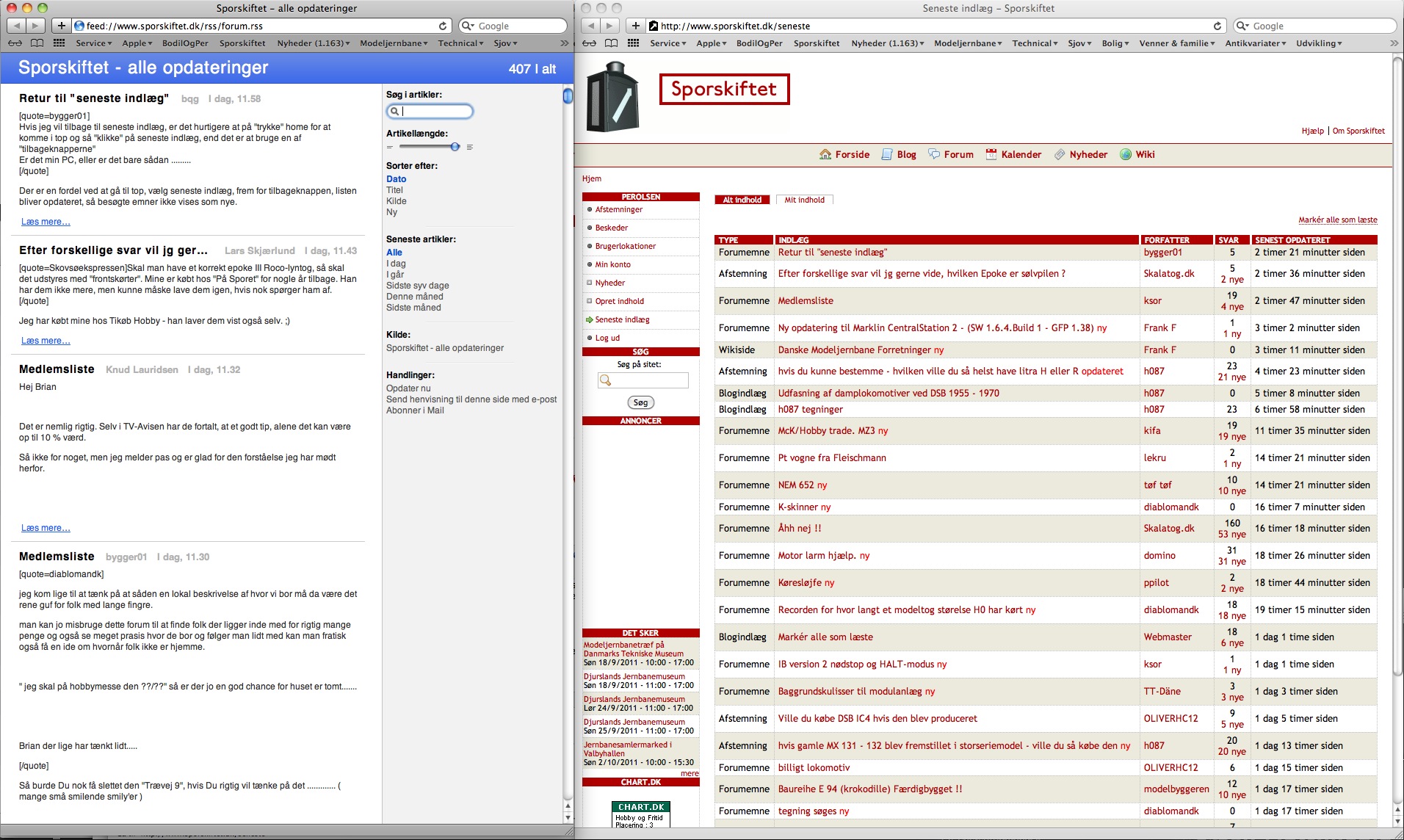Image resolution: width=1404 pixels, height=840 pixels.
Task: Click back button in right Safari window
Action: point(590,26)
